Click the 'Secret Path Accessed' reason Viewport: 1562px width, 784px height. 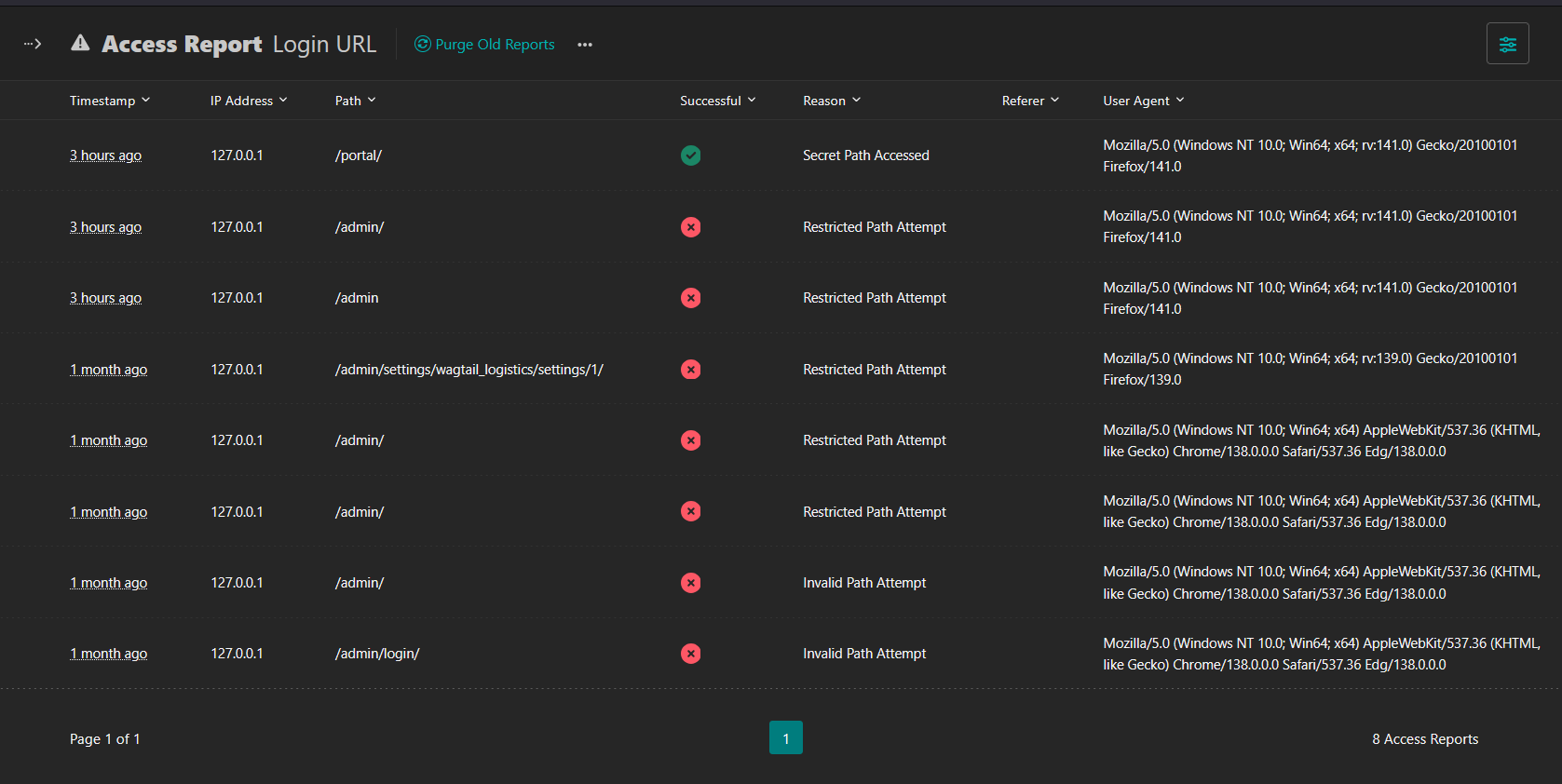coord(866,155)
